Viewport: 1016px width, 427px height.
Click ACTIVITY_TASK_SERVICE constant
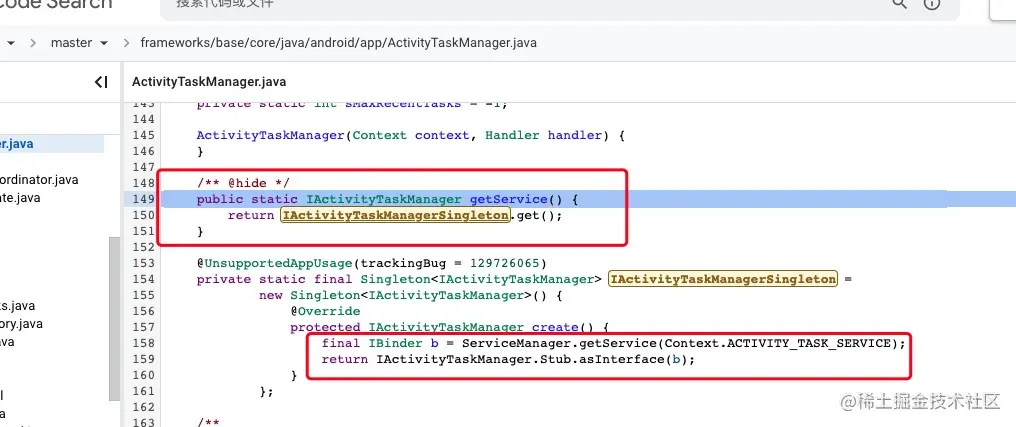coord(809,343)
